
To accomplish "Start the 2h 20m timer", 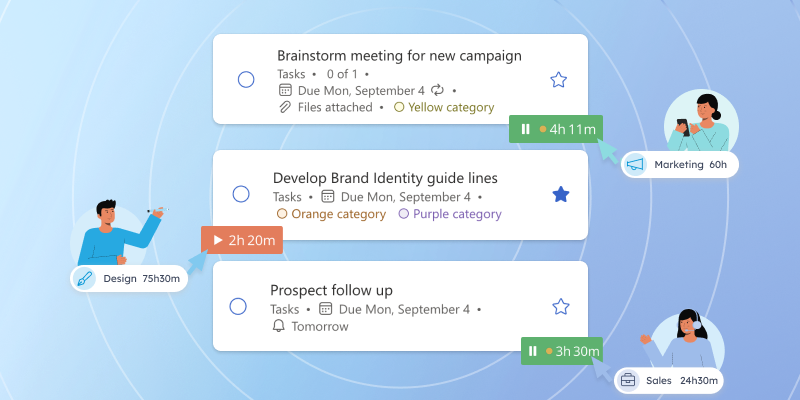I will [217, 240].
